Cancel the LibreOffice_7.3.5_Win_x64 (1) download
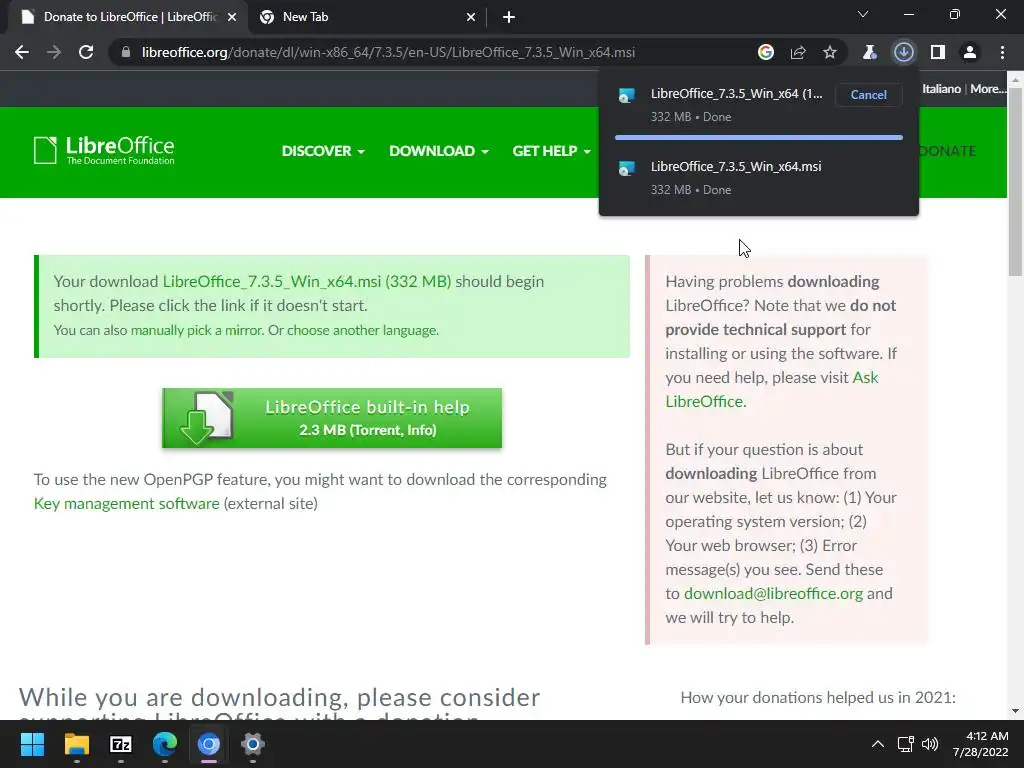This screenshot has height=768, width=1024. (x=869, y=95)
